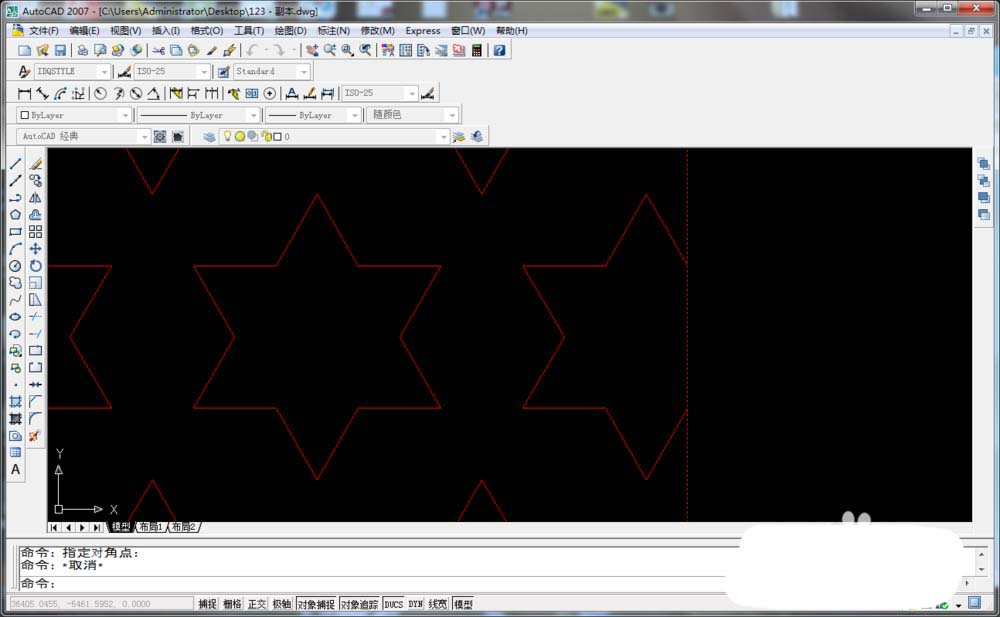1000x617 pixels.
Task: Select the Move tool in modify toolbar
Action: click(x=36, y=249)
